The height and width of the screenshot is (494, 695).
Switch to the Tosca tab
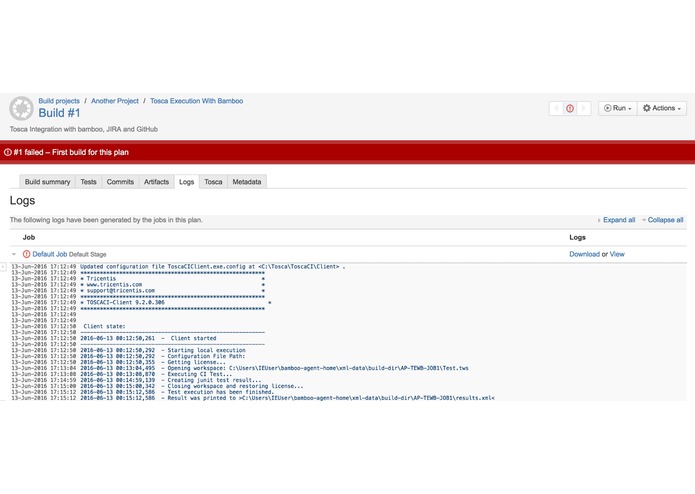[213, 182]
